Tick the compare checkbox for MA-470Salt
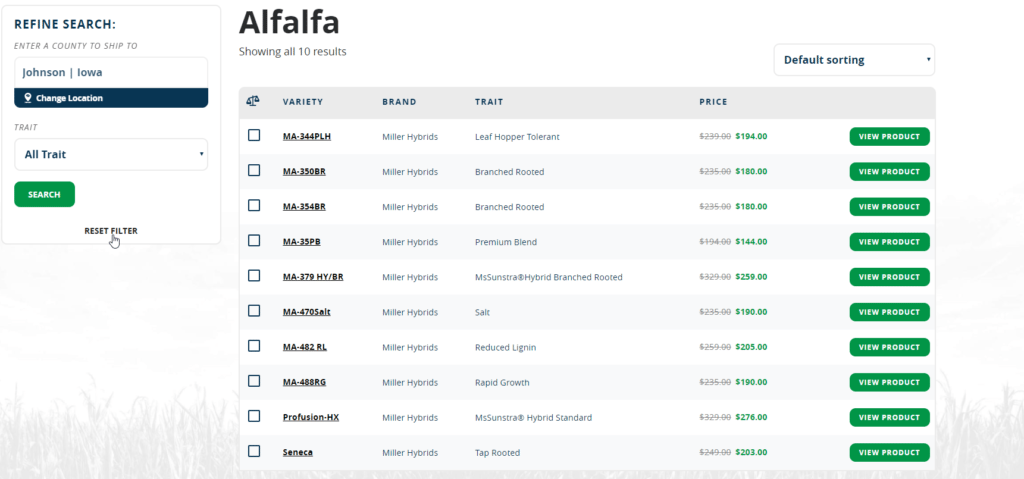Viewport: 1024px width, 479px height. pos(254,311)
